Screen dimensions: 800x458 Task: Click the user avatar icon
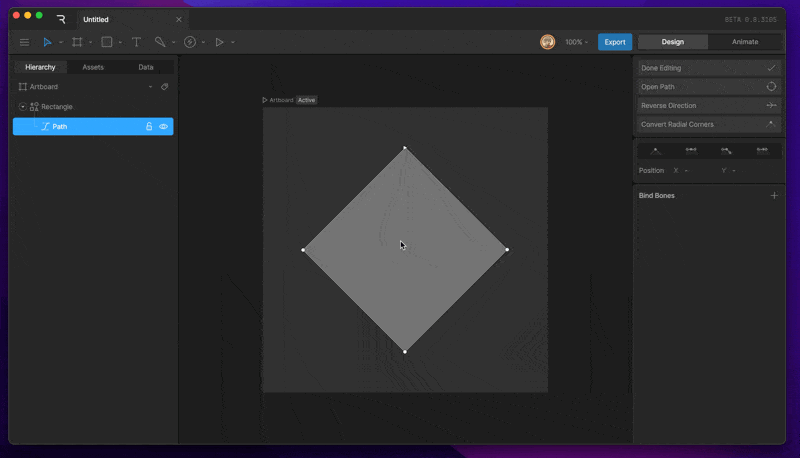tap(547, 42)
